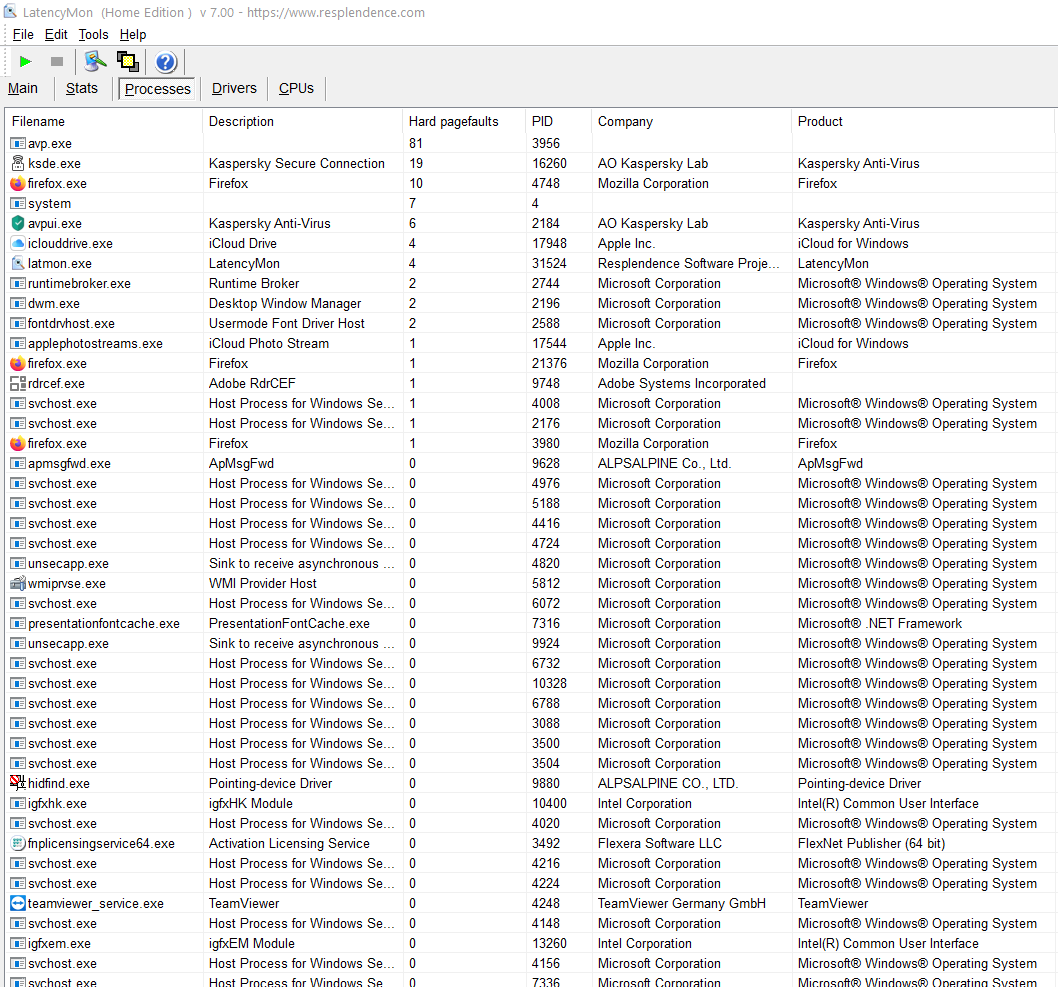The width and height of the screenshot is (1058, 987).
Task: Click the ksde.exe Kaspersky icon
Action: click(x=18, y=163)
